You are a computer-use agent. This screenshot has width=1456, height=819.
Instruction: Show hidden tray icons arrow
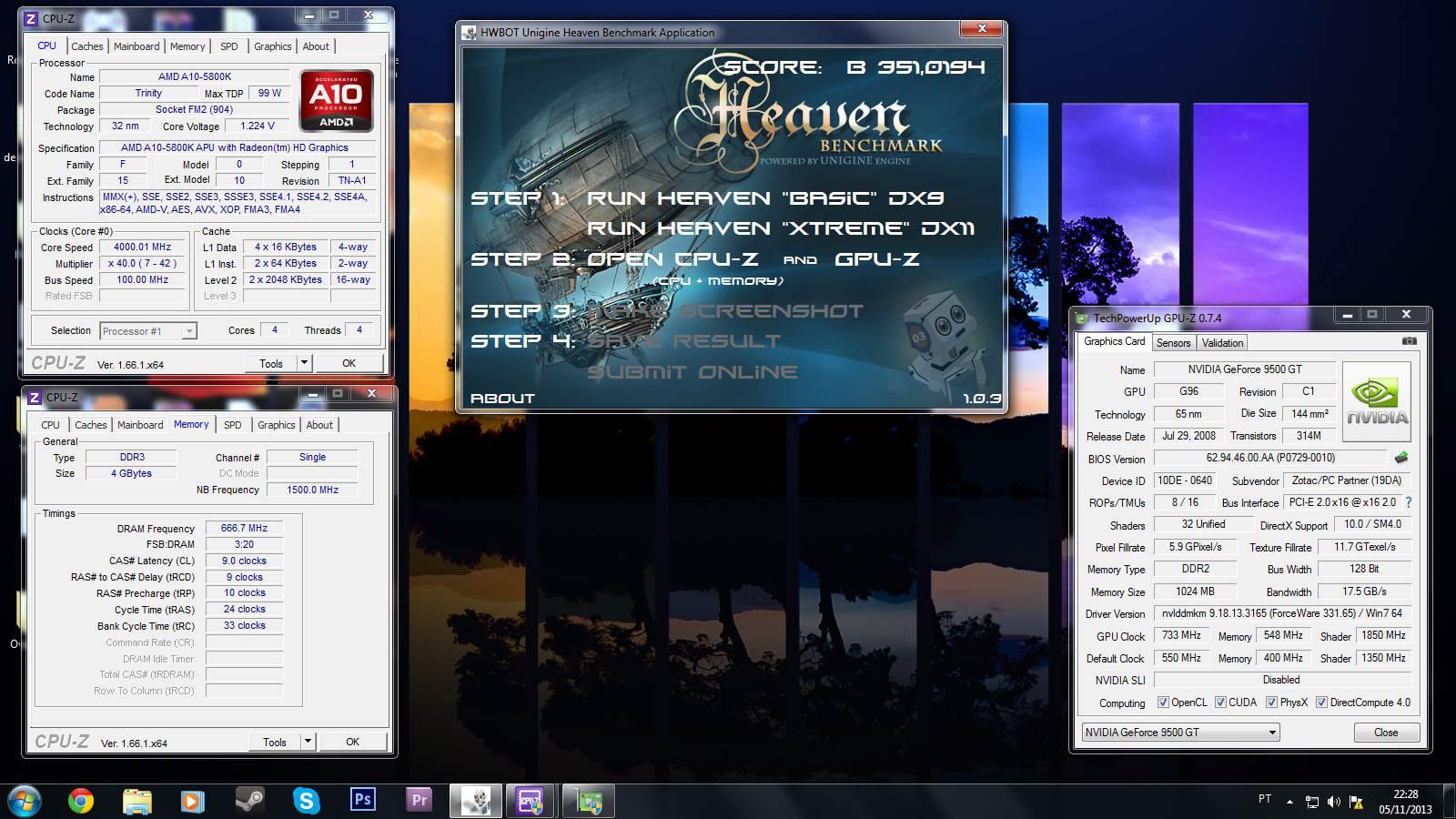[1289, 802]
